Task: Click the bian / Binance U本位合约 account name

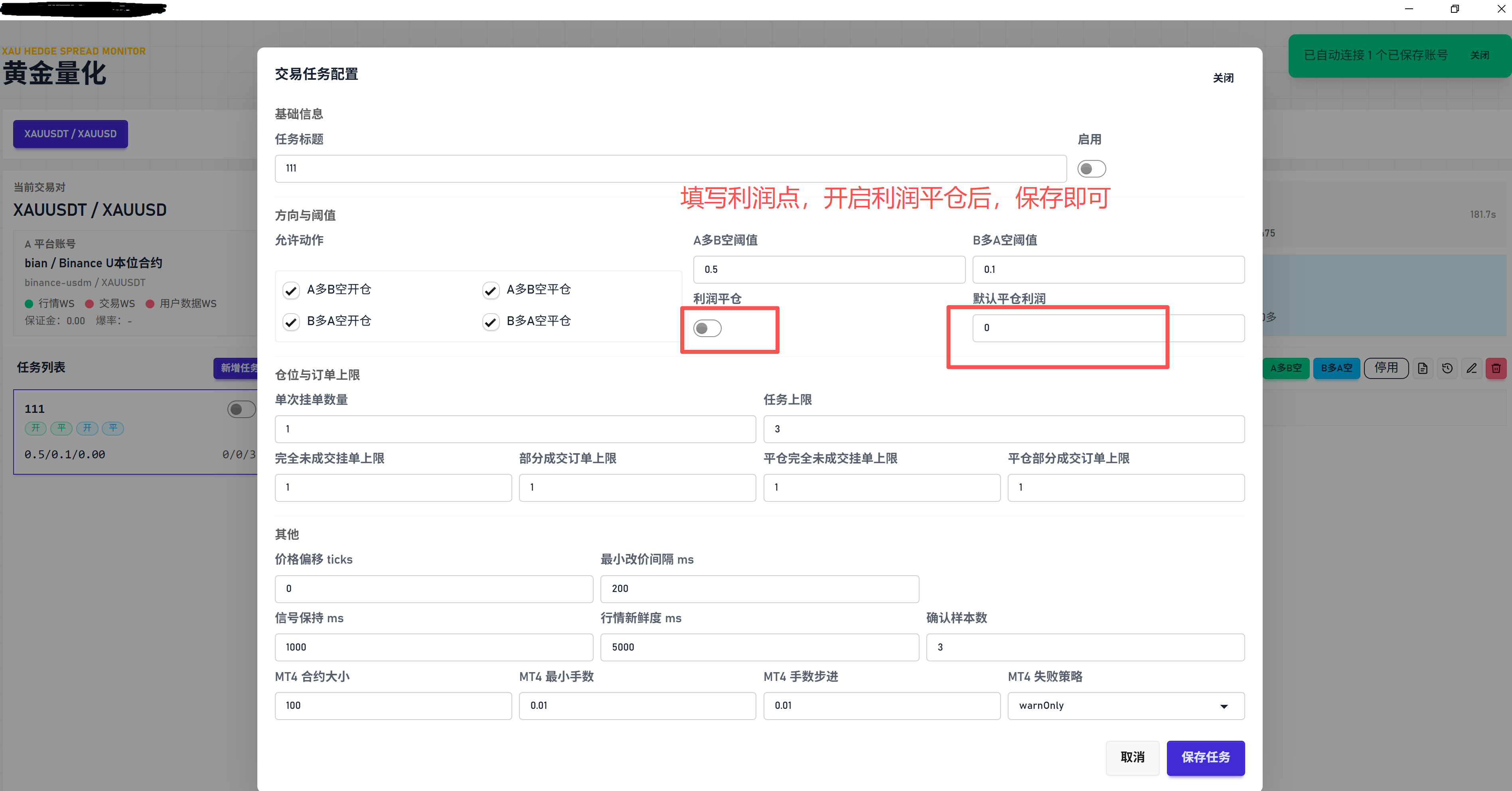Action: tap(93, 263)
